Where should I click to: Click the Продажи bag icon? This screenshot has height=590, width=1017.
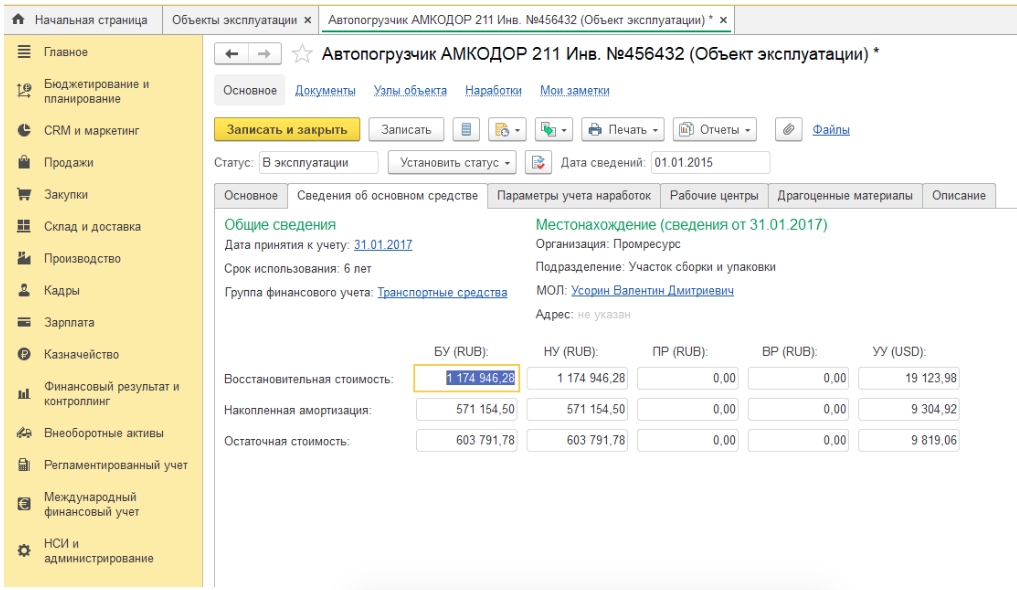pos(24,162)
